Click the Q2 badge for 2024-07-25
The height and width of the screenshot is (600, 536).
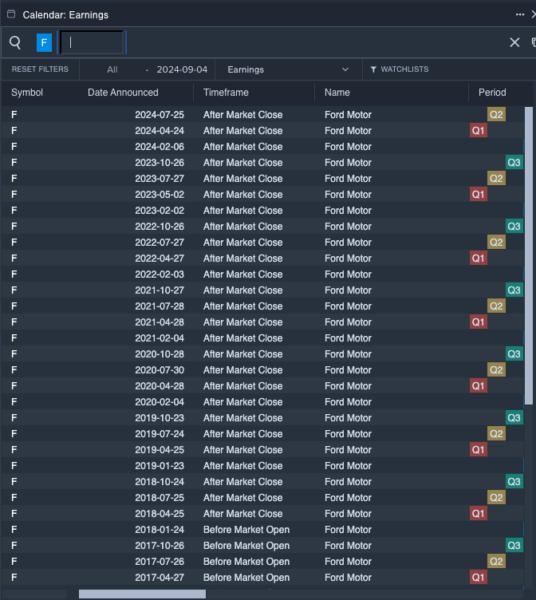[x=496, y=114]
